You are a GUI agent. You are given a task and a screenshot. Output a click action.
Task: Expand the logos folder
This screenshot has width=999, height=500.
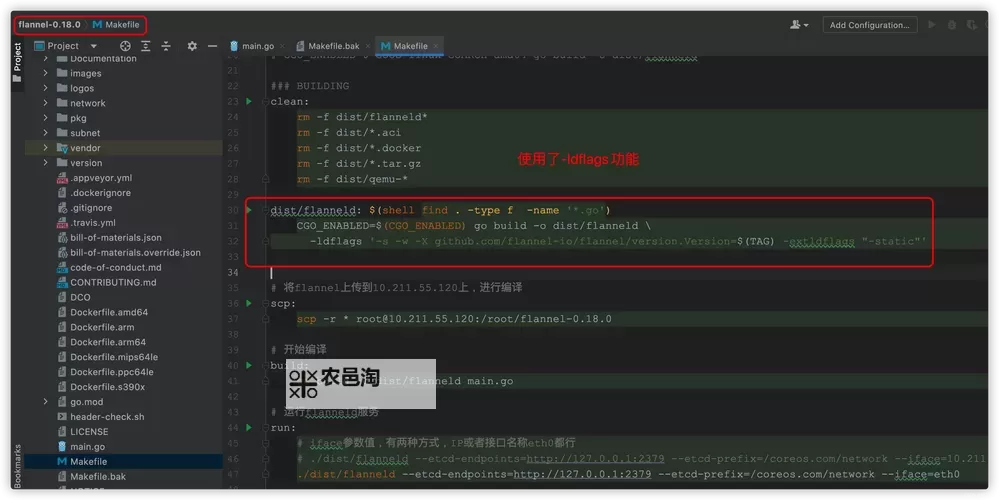45,88
